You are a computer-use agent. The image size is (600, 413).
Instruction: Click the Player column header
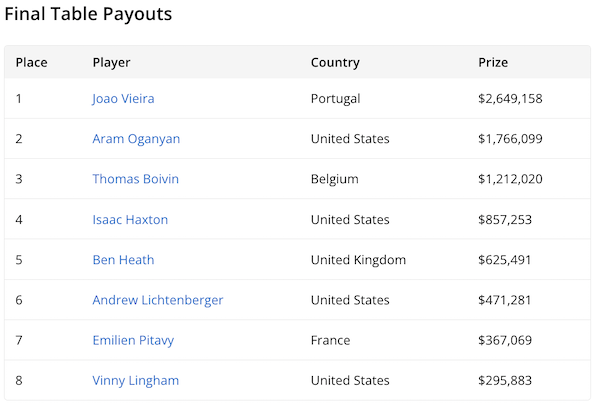(x=111, y=62)
